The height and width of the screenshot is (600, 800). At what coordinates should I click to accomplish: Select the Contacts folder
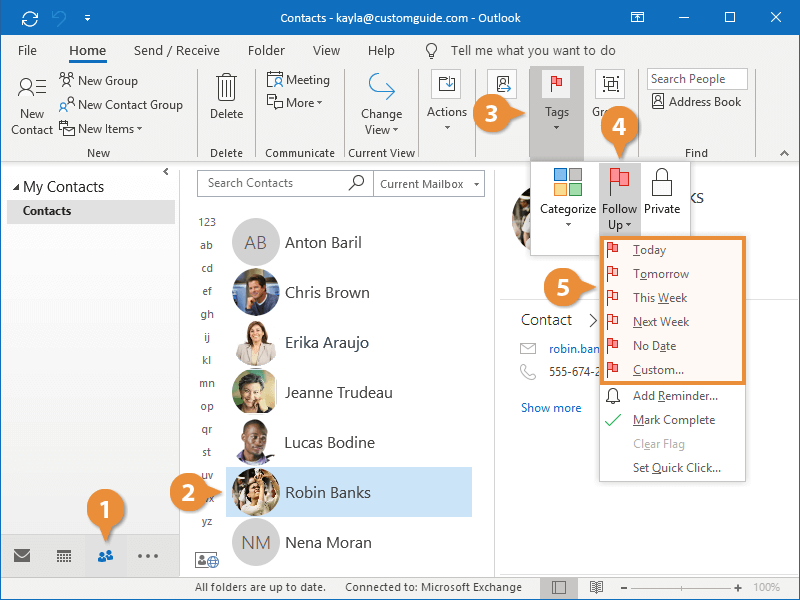click(91, 211)
